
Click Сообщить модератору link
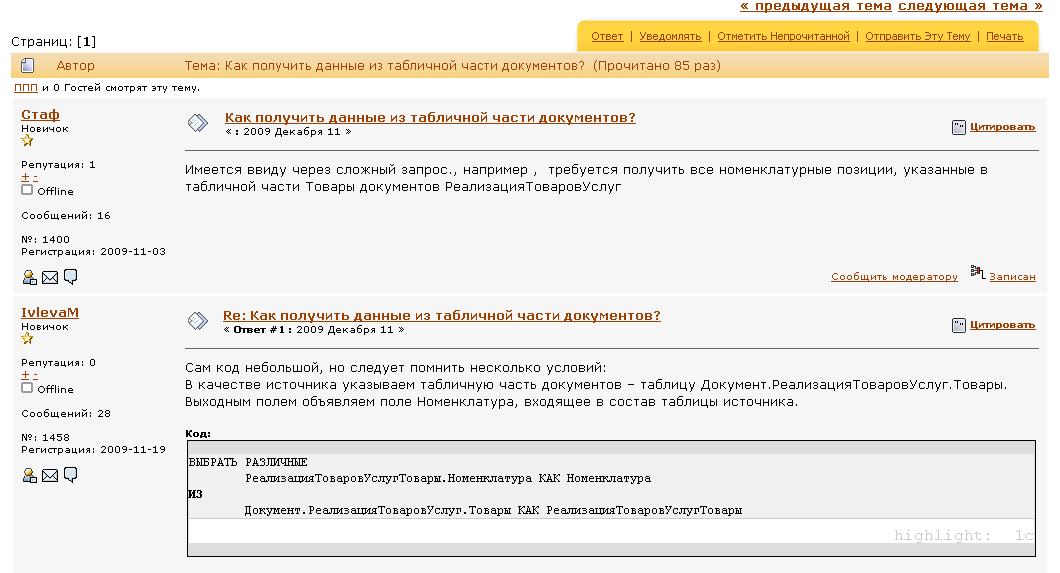[894, 276]
